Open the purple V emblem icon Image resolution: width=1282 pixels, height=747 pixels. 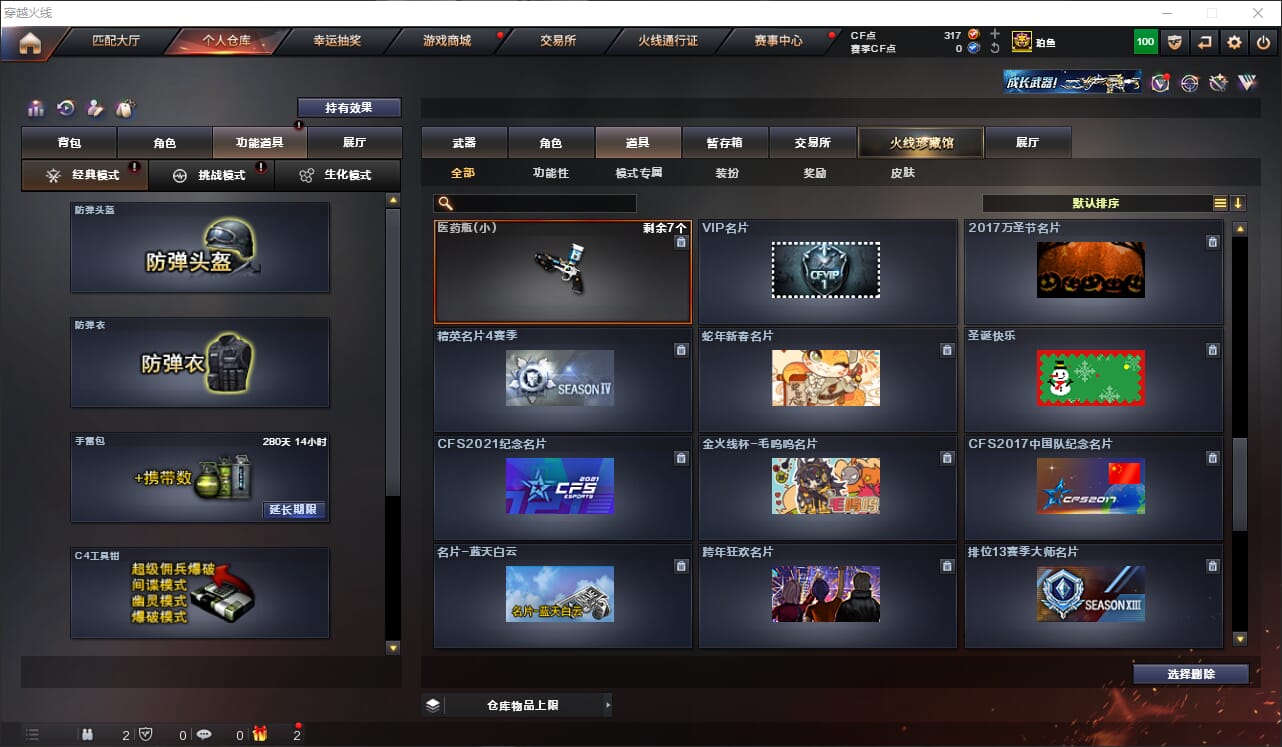click(x=1247, y=83)
